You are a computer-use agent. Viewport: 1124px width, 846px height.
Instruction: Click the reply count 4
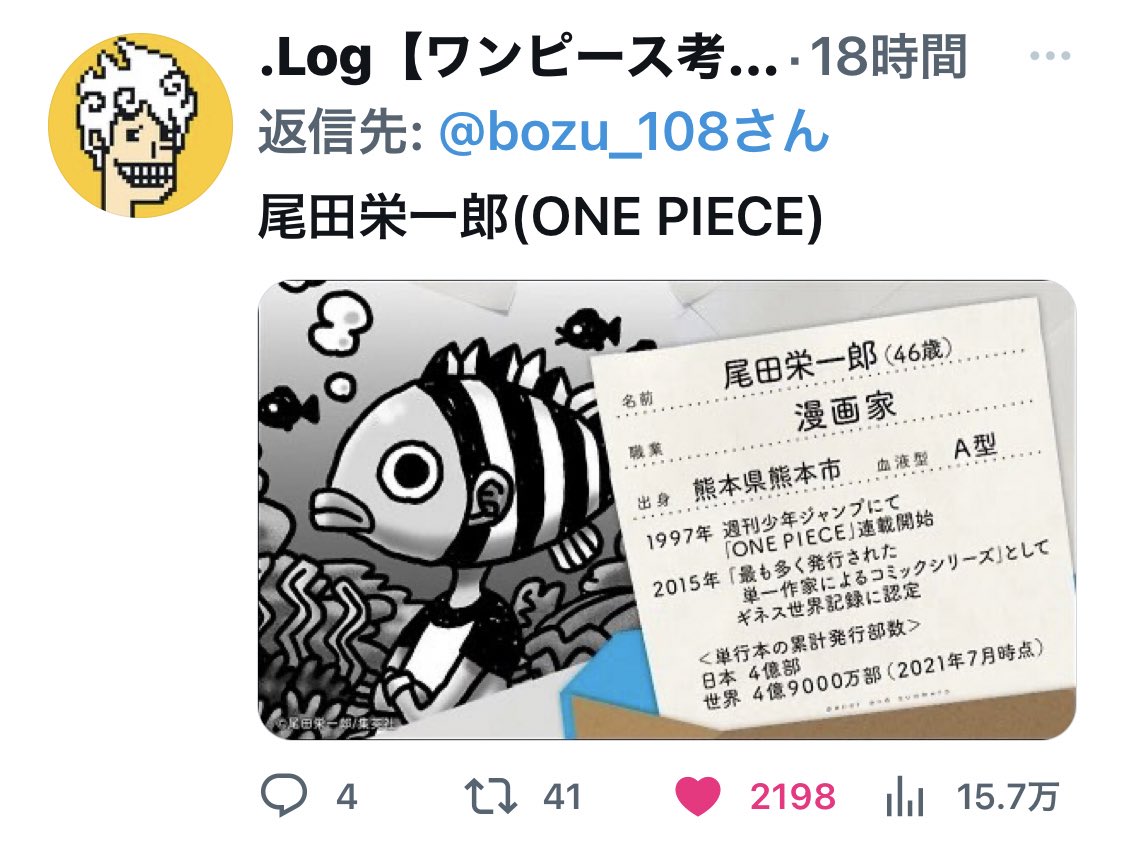click(347, 797)
